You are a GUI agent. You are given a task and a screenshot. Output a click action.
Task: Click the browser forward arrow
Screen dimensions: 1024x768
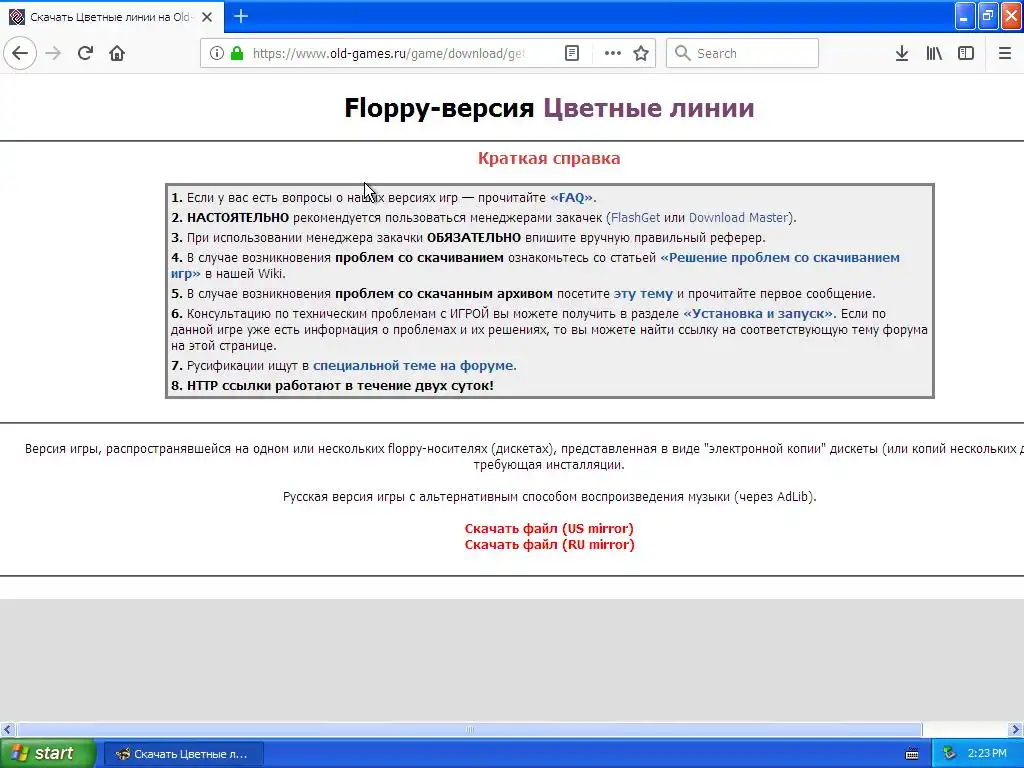(54, 53)
